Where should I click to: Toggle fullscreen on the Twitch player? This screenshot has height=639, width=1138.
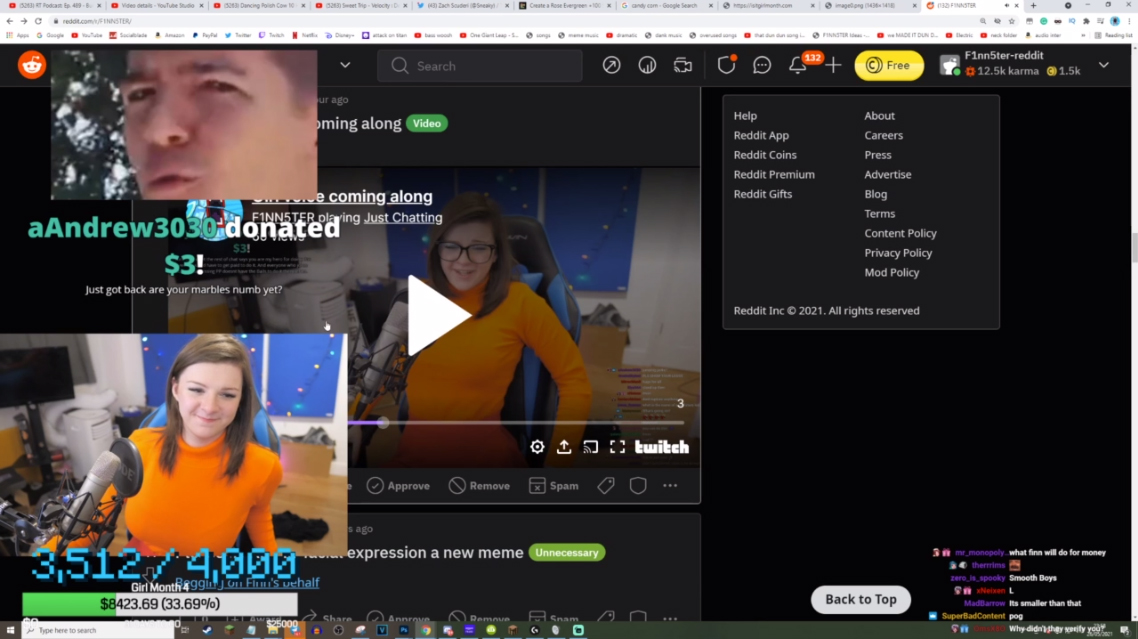coord(618,447)
